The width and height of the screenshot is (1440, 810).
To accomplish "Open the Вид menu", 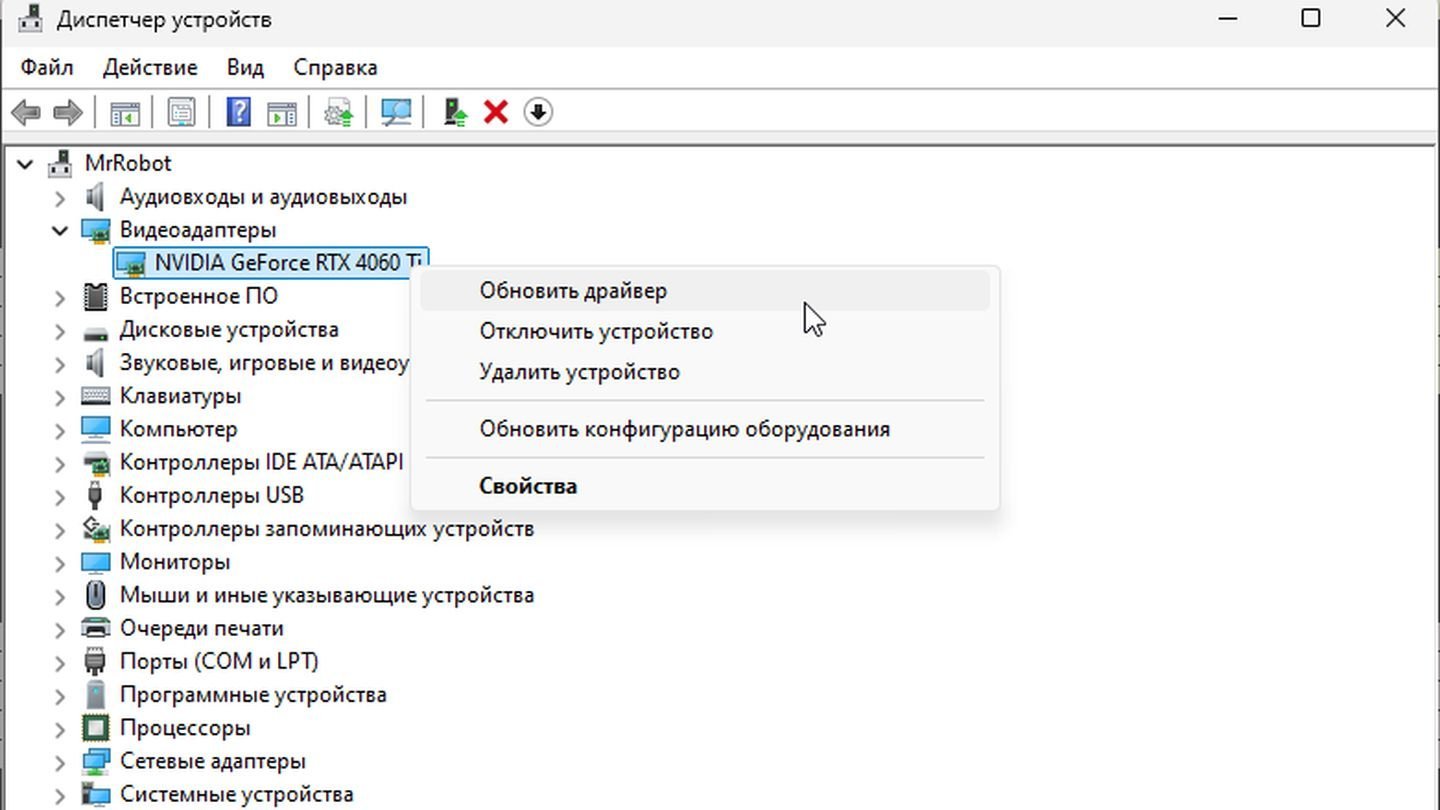I will tap(245, 67).
